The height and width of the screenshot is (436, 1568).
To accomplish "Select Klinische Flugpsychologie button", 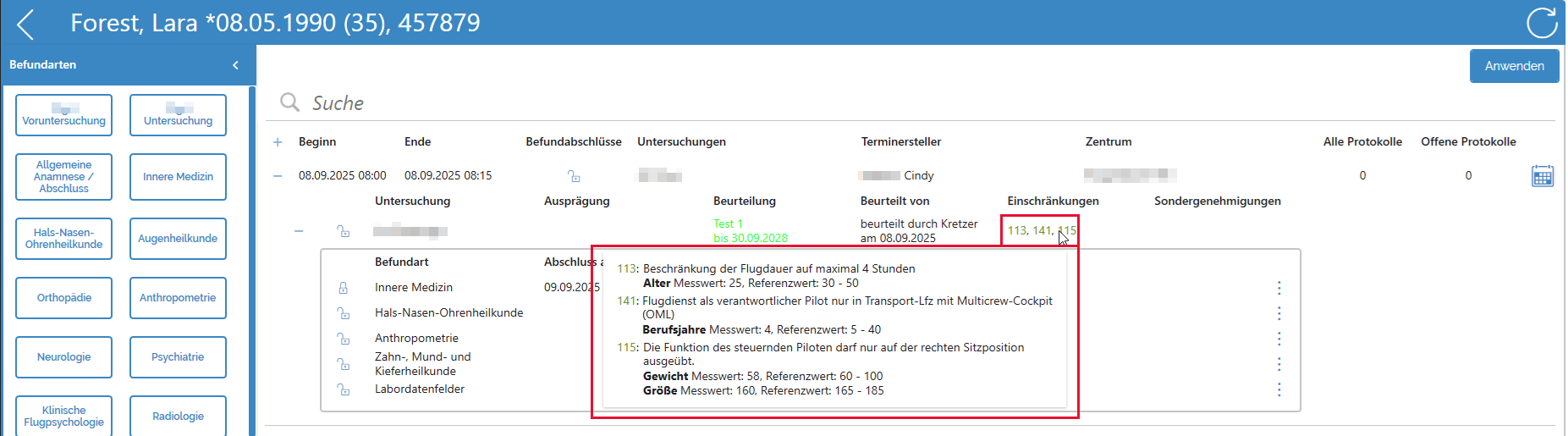I will [63, 416].
